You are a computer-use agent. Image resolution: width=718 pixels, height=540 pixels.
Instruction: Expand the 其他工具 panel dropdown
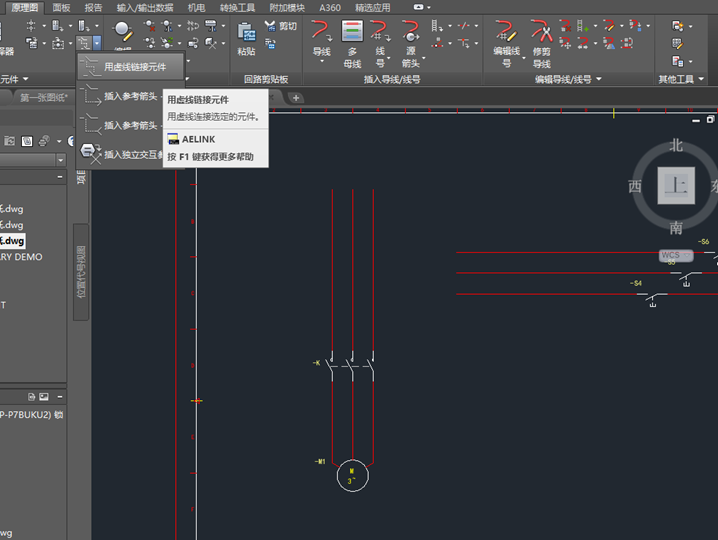tap(701, 79)
